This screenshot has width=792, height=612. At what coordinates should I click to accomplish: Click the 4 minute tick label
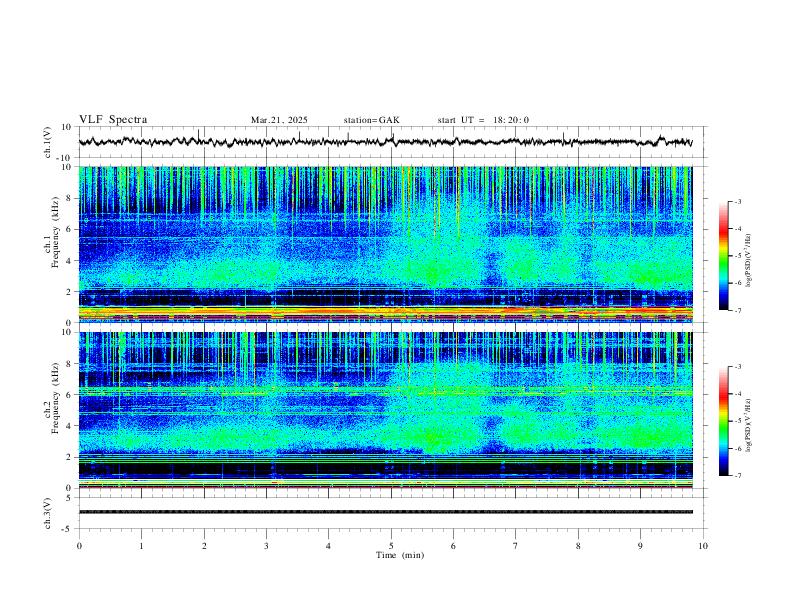coord(328,546)
